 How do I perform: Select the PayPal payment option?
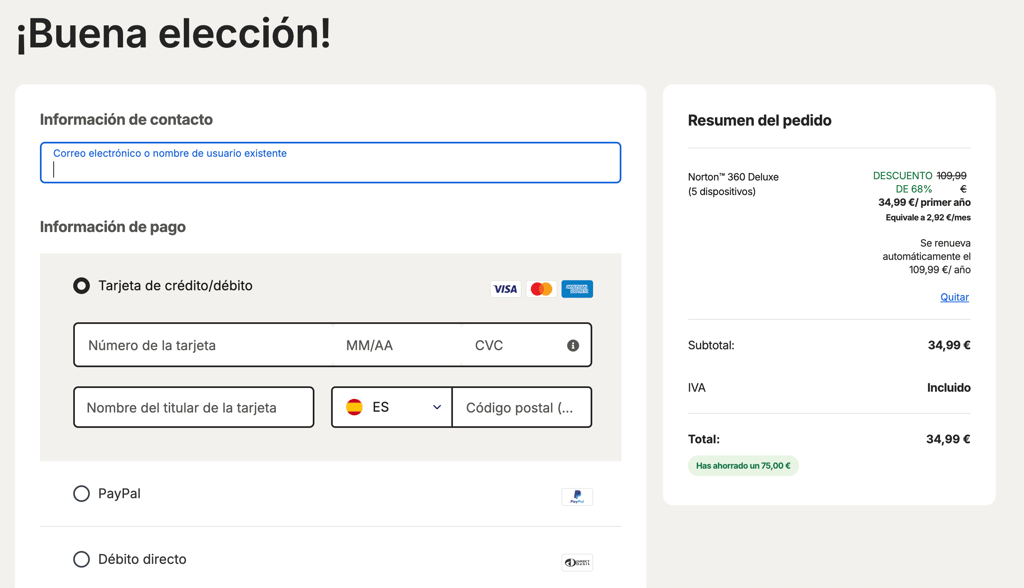[x=82, y=493]
